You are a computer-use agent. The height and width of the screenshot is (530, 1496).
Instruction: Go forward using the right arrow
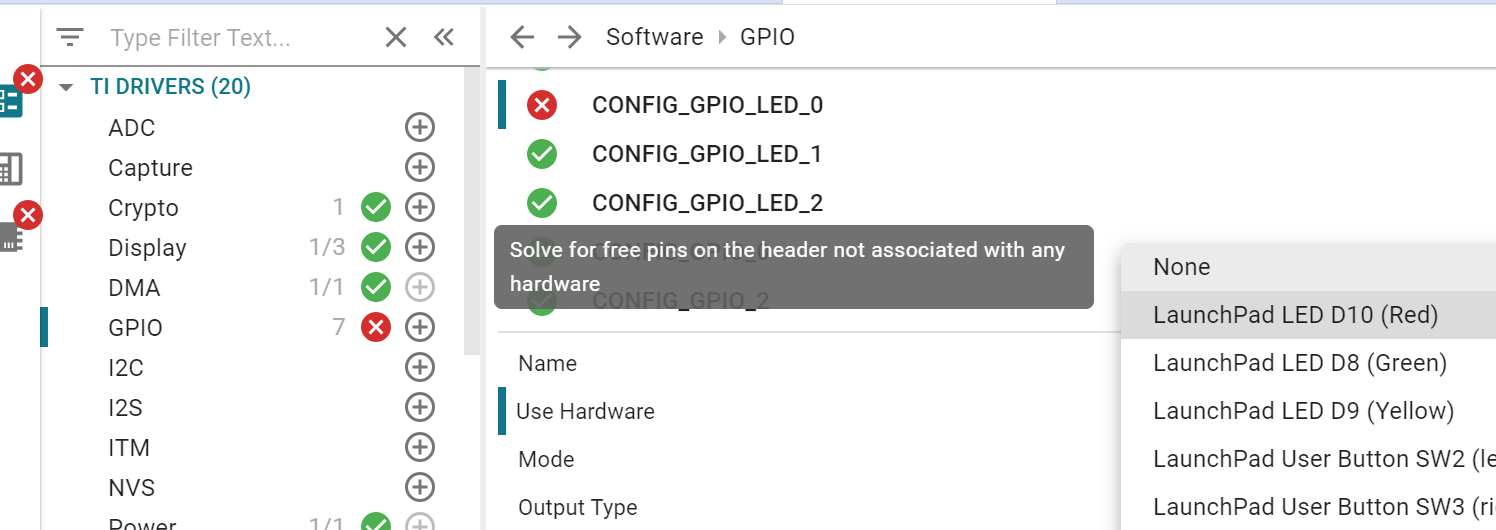(x=570, y=38)
